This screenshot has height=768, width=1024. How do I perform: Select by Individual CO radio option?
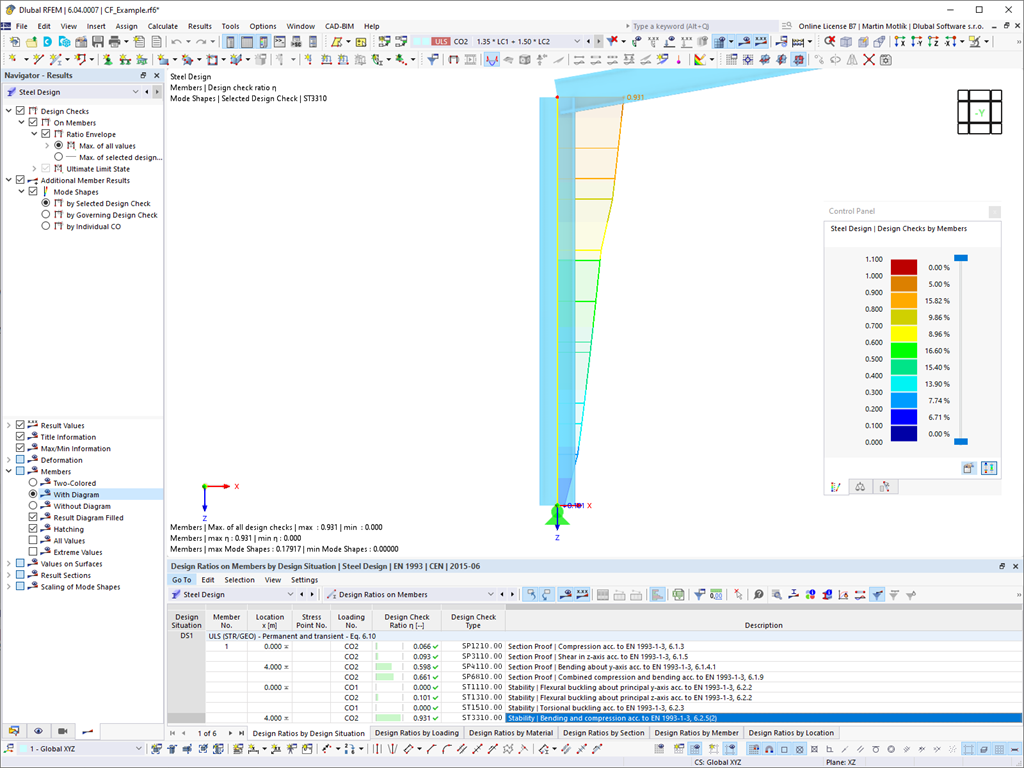pos(46,226)
